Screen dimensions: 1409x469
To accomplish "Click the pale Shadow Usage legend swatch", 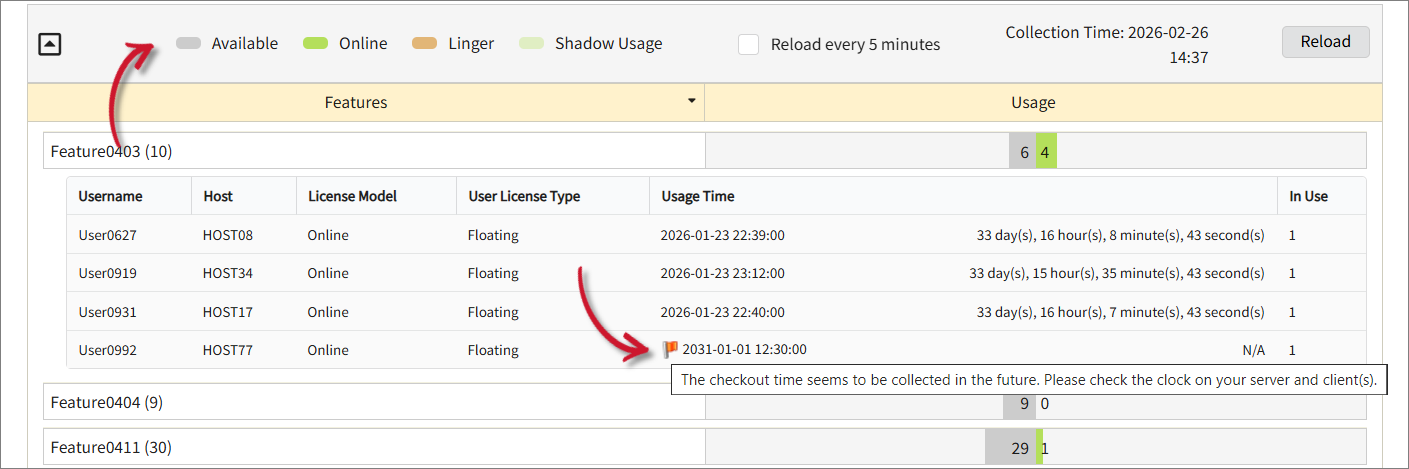I will [531, 44].
